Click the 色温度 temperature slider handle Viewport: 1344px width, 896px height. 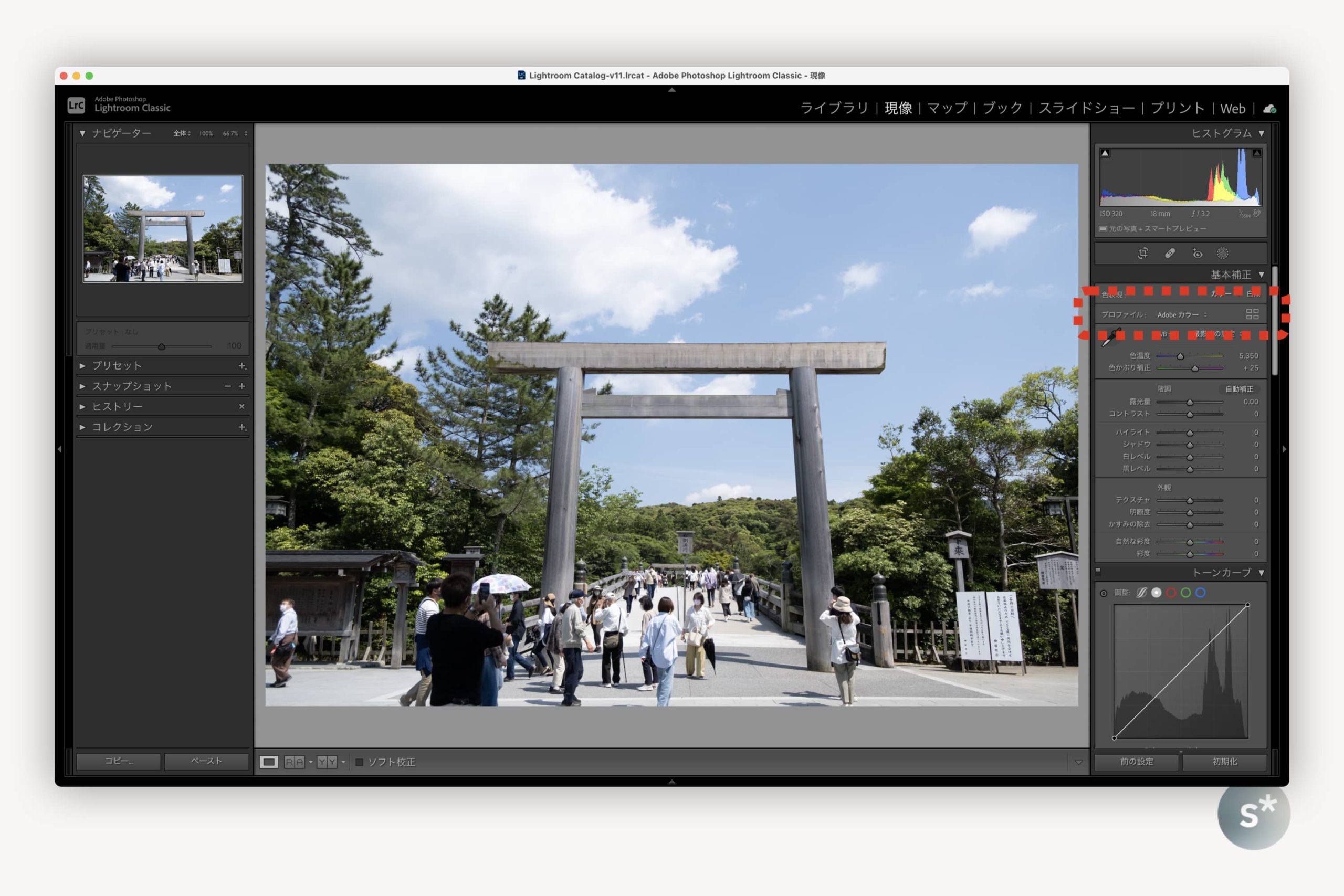click(1180, 356)
